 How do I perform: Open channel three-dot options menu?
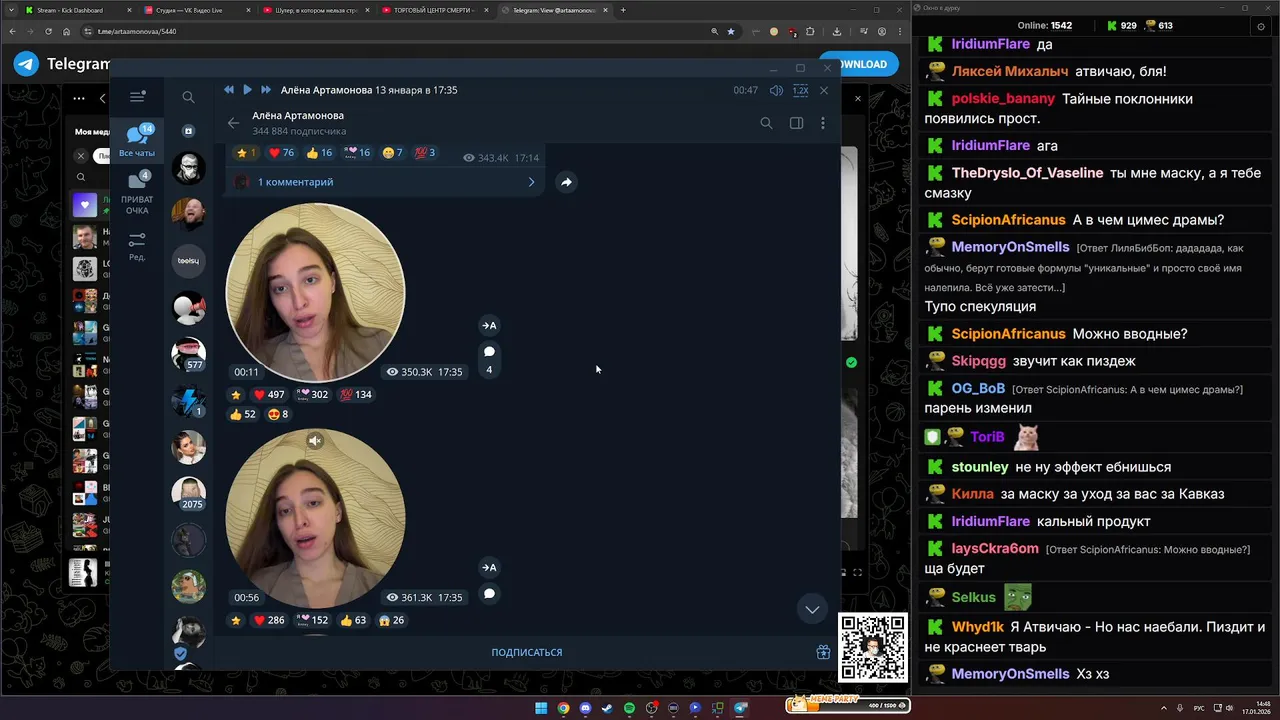(x=823, y=123)
